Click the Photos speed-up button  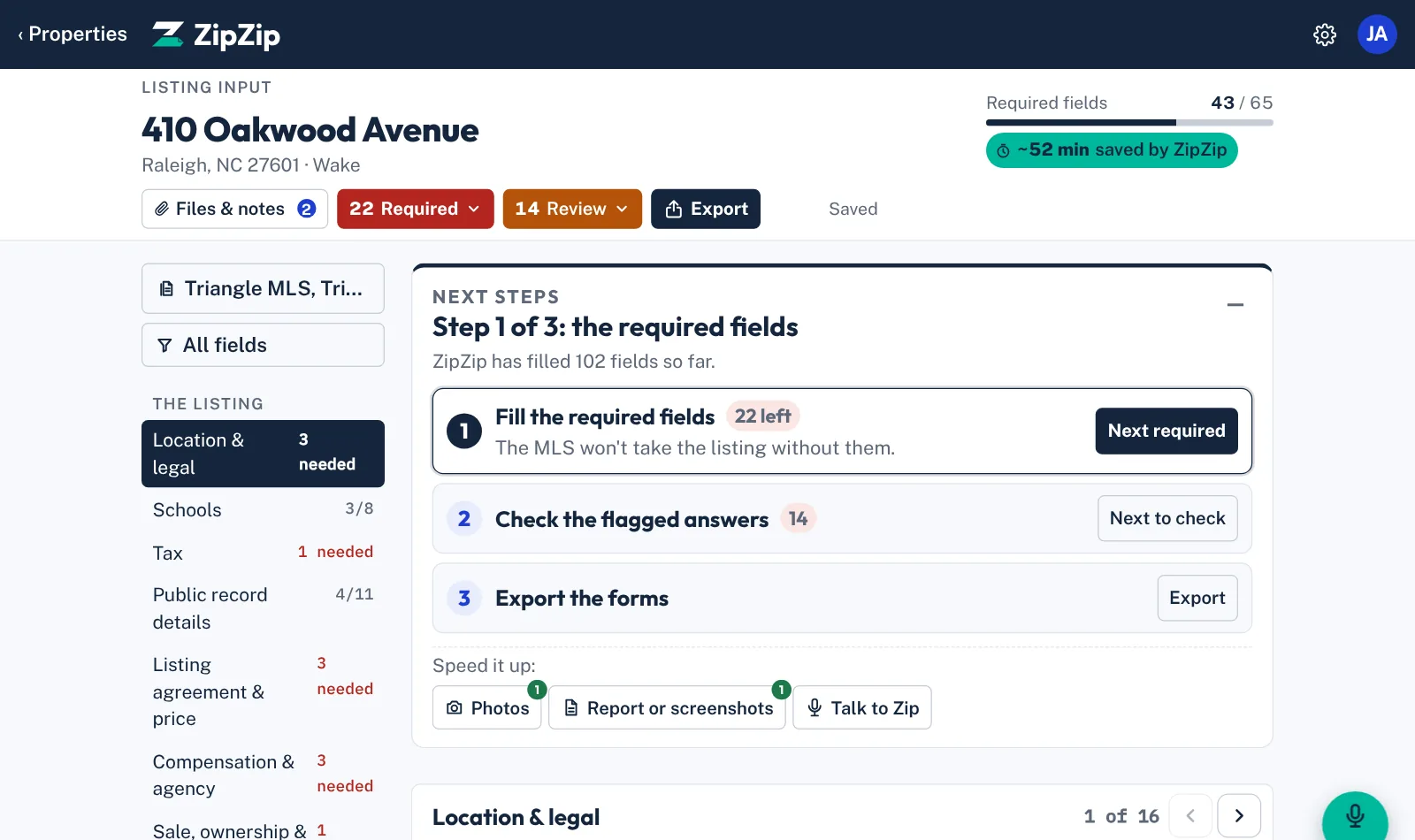click(x=486, y=707)
